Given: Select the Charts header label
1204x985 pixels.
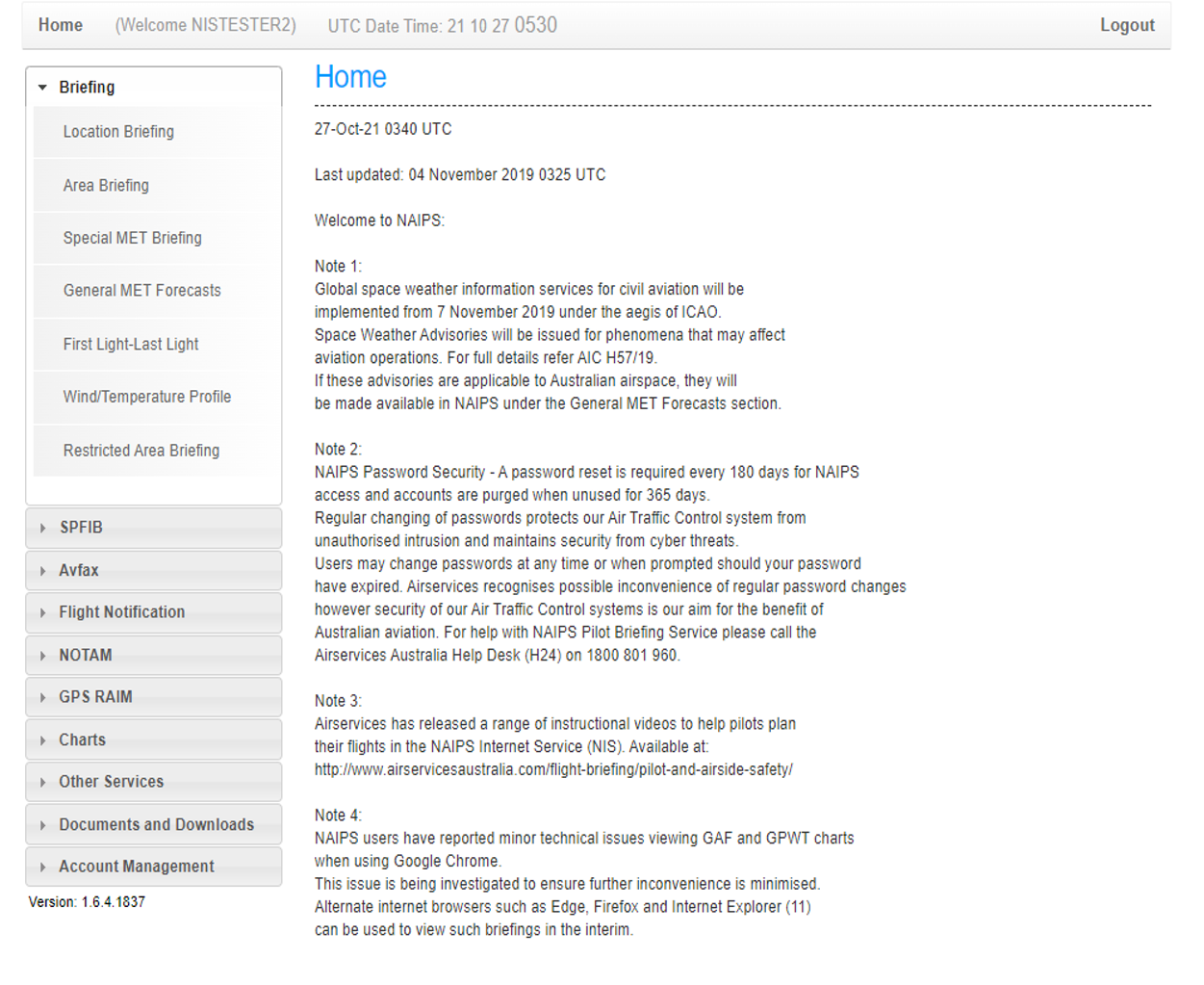Looking at the screenshot, I should coord(82,740).
